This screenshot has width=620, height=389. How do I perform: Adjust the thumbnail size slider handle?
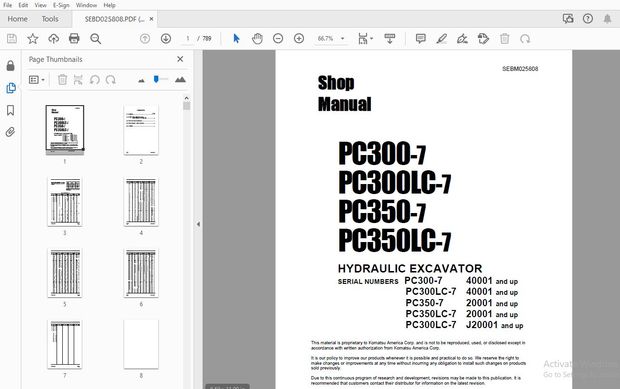coord(156,79)
